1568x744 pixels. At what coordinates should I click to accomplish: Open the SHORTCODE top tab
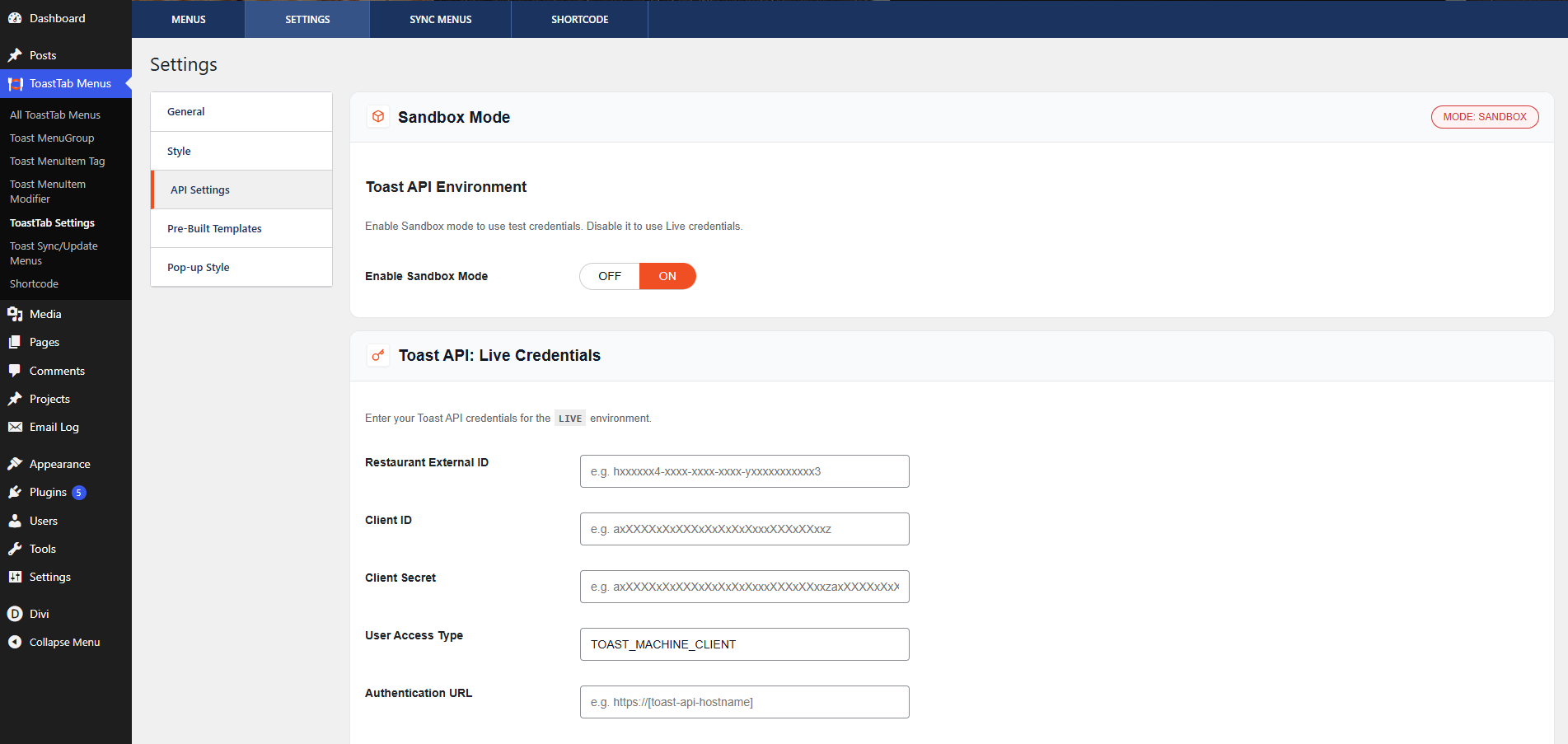(x=580, y=19)
